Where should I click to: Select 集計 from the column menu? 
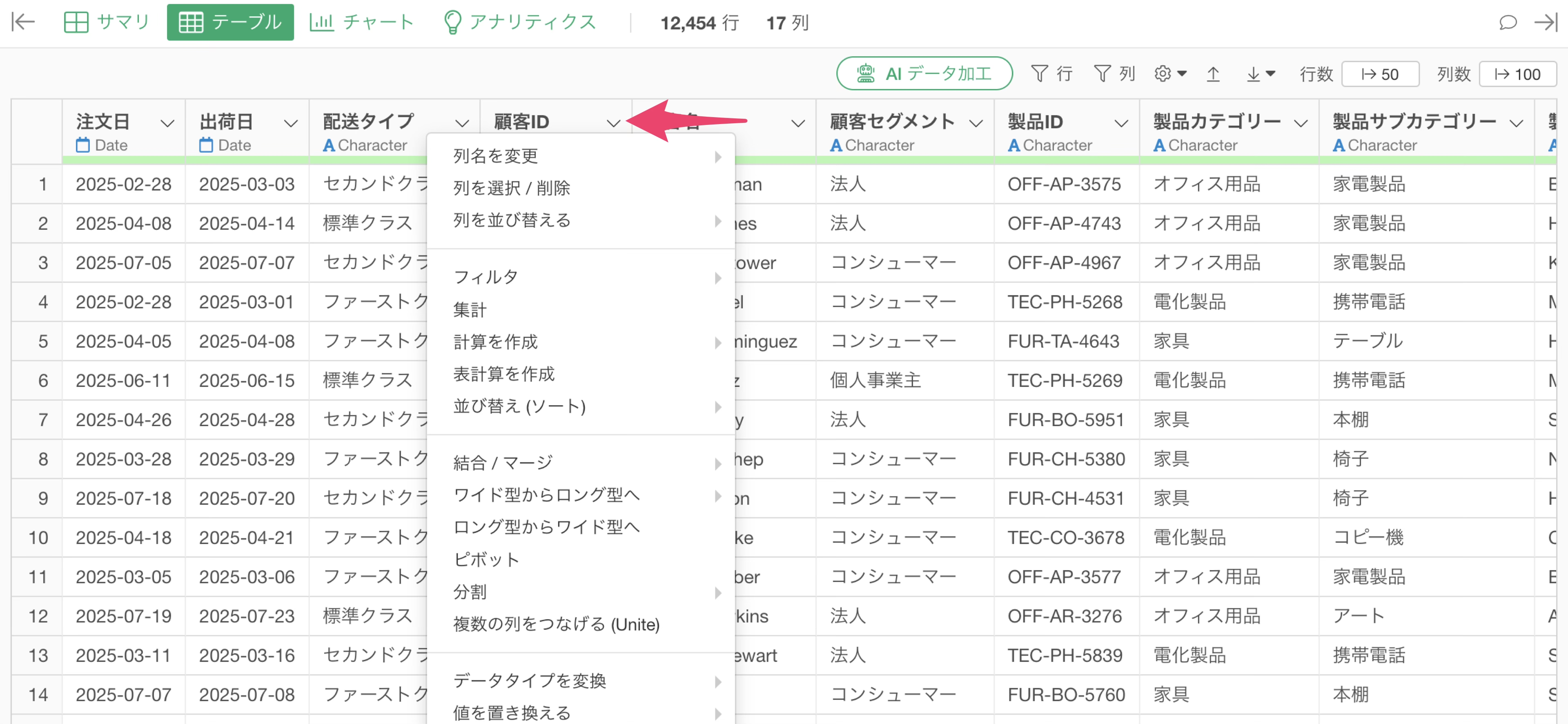581,310
